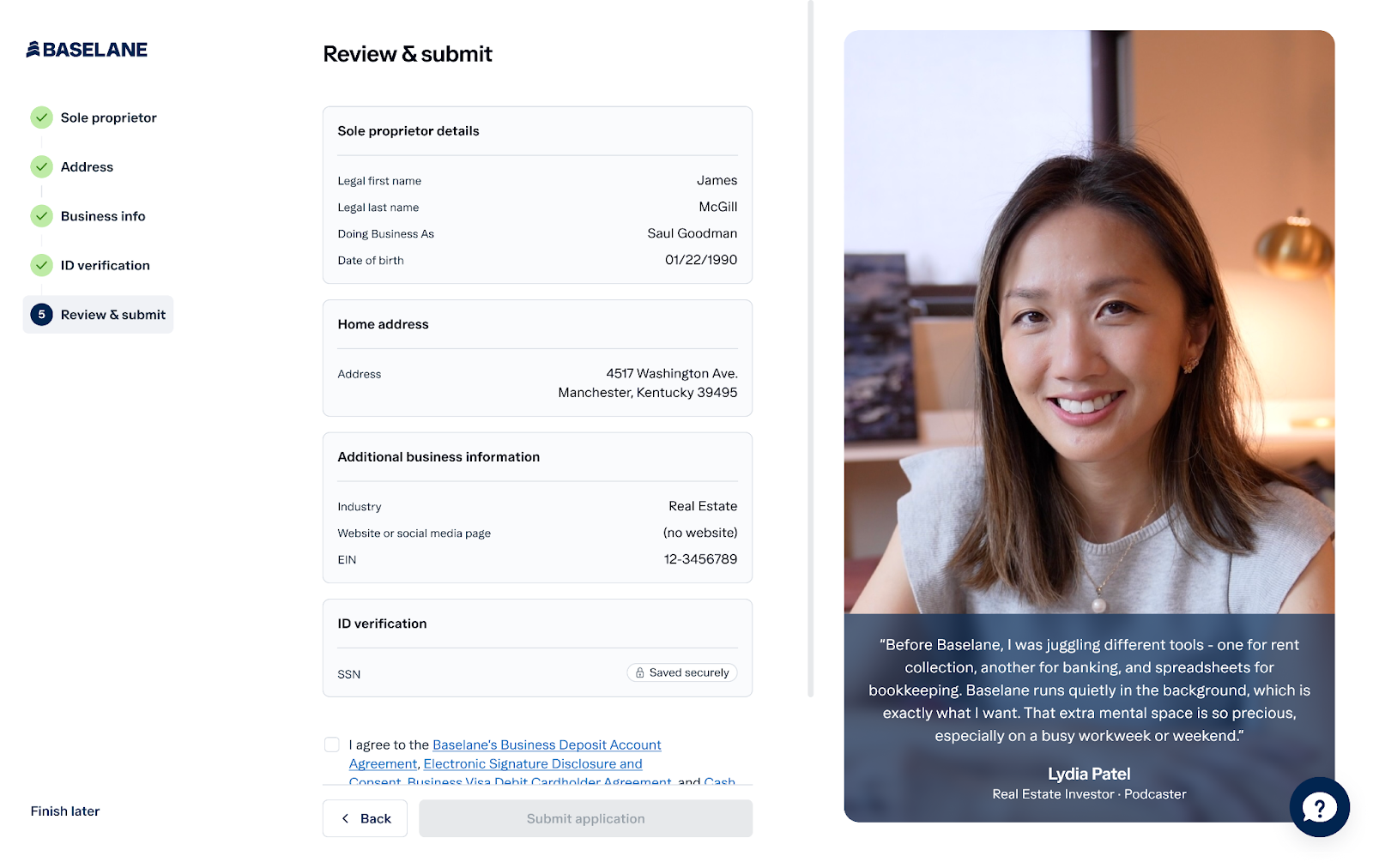Viewport: 1373px width, 868px height.
Task: Click the ID verification card heading
Action: click(x=382, y=624)
